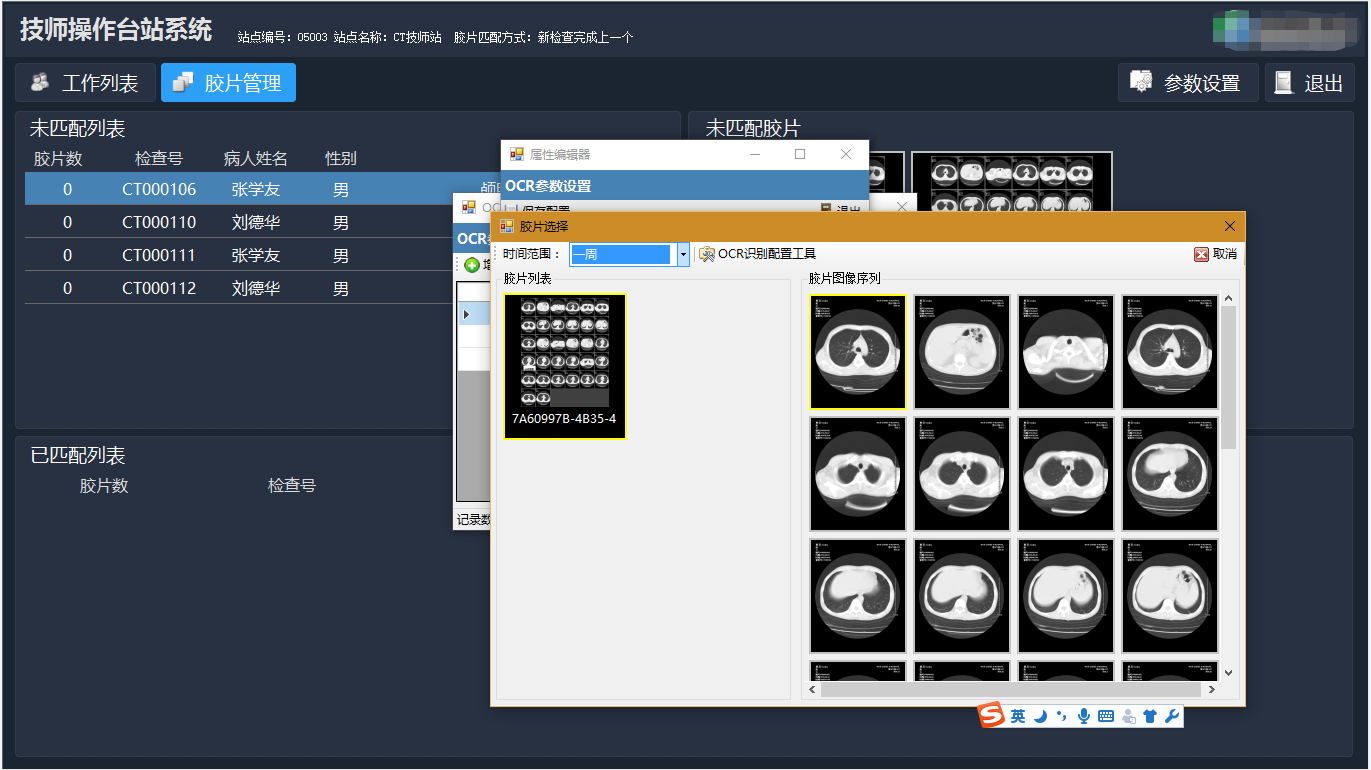Select the second CT image in the first row
Screen dimensions: 1371x770
click(x=962, y=352)
